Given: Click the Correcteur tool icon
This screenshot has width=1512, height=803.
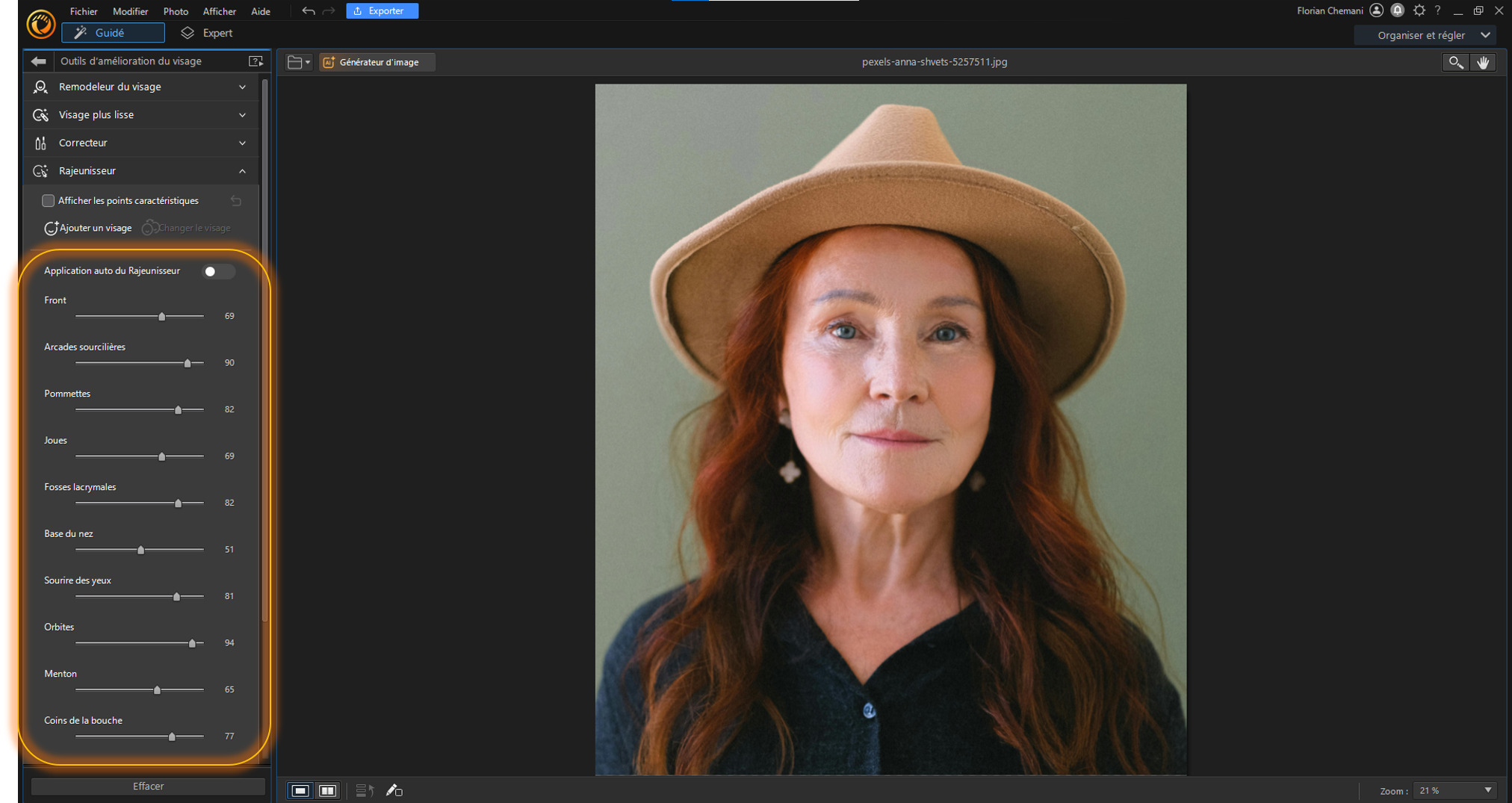Looking at the screenshot, I should click(41, 143).
